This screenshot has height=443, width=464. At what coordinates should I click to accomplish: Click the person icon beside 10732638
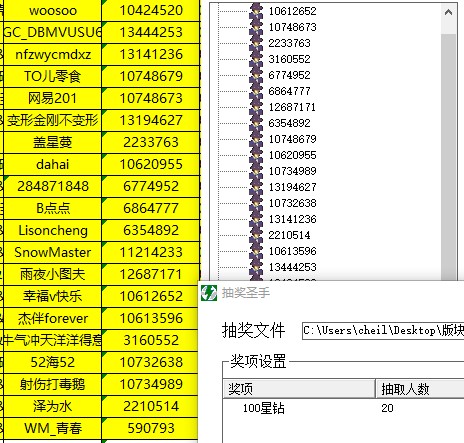pos(256,203)
